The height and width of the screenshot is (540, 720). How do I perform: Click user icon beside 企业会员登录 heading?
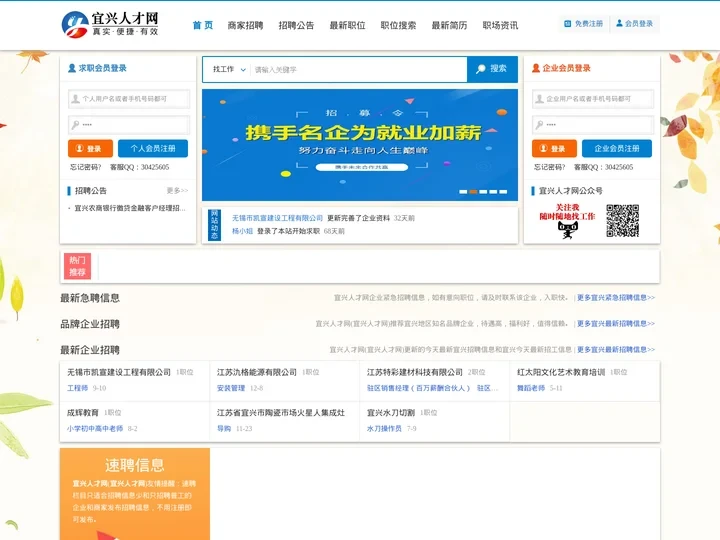pyautogui.click(x=536, y=68)
